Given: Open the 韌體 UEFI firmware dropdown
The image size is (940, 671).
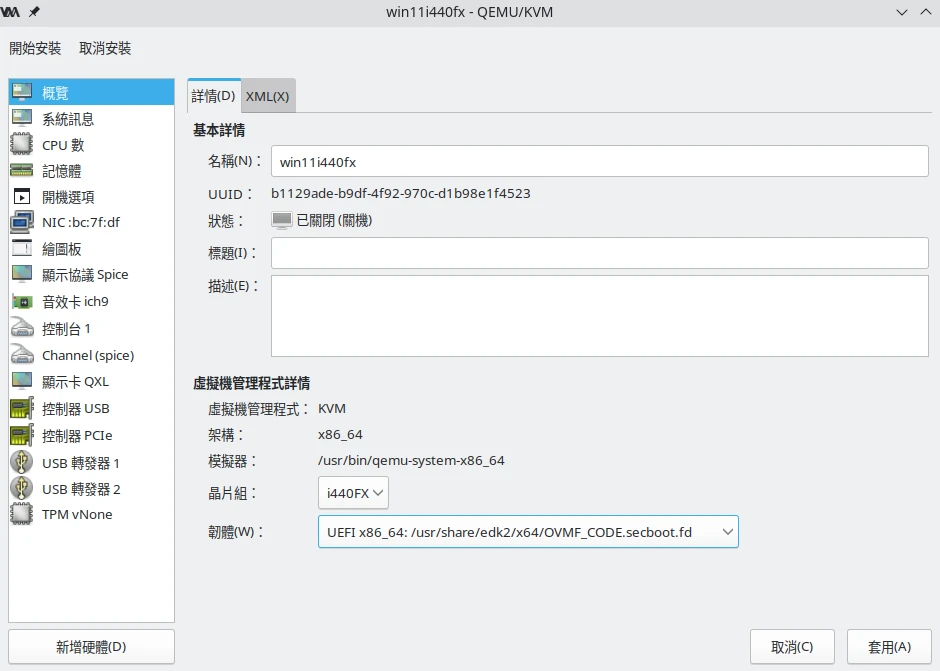Looking at the screenshot, I should (x=527, y=532).
